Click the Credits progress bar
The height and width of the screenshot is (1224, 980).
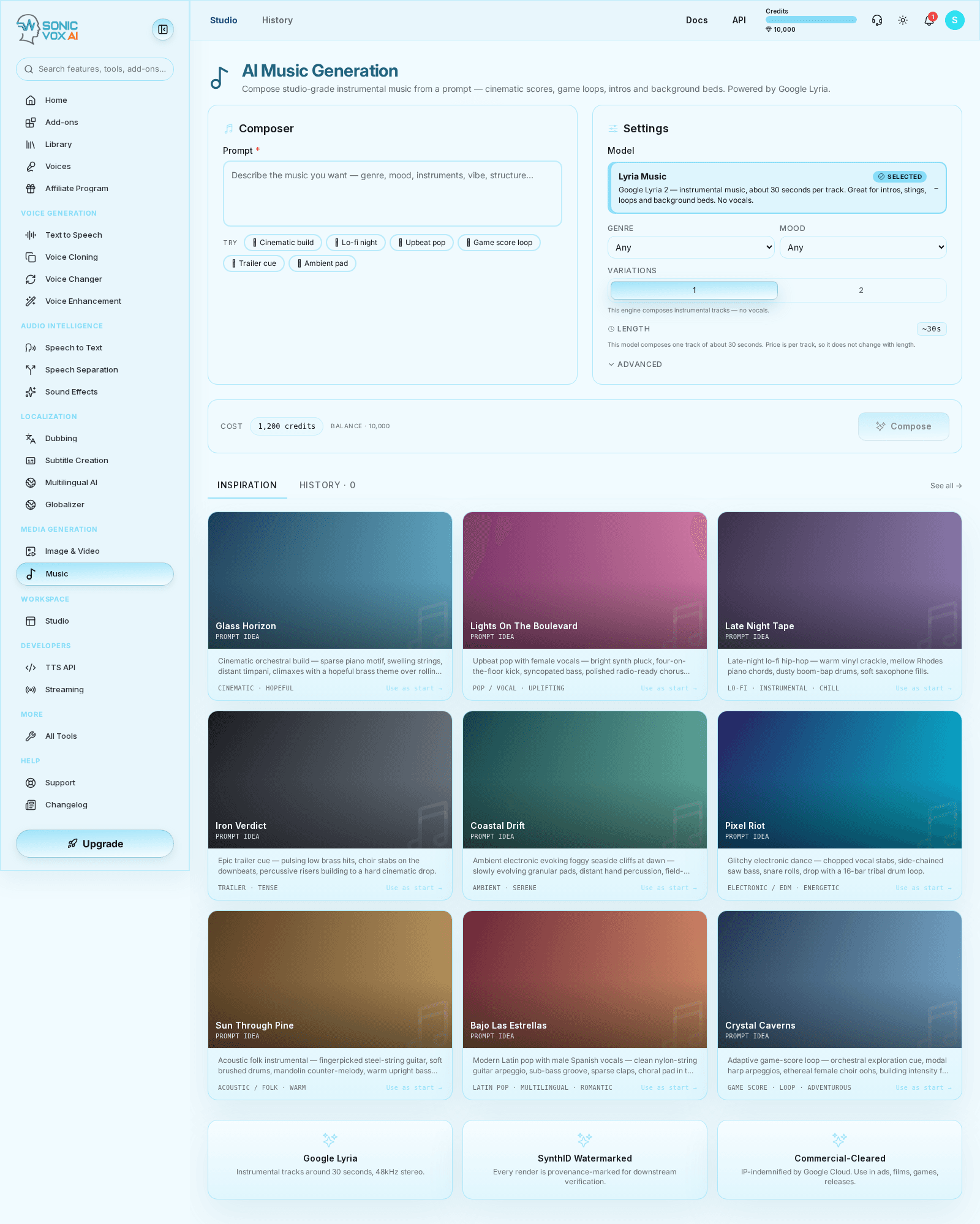pos(811,20)
